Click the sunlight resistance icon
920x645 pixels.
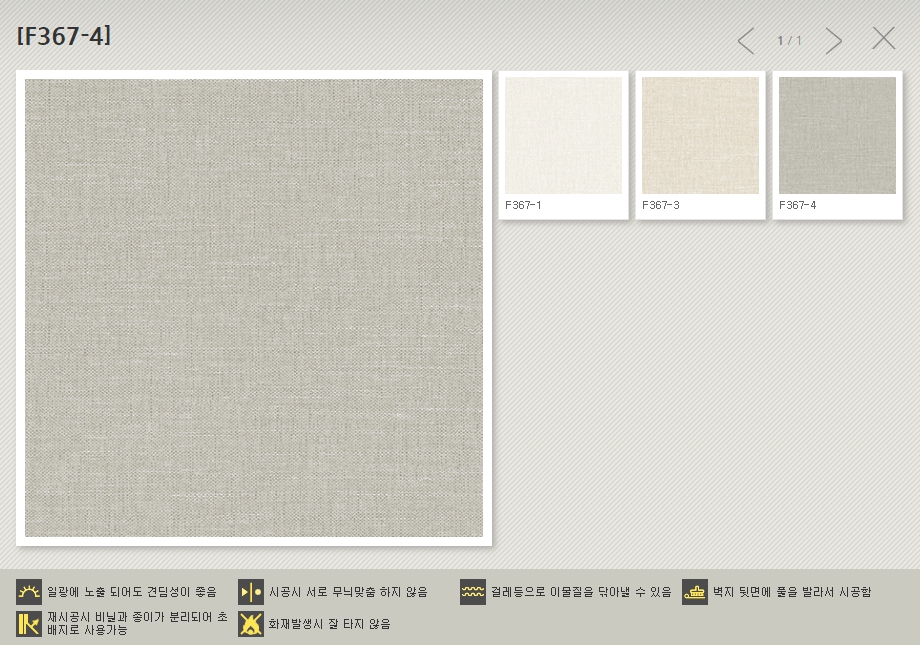(29, 592)
